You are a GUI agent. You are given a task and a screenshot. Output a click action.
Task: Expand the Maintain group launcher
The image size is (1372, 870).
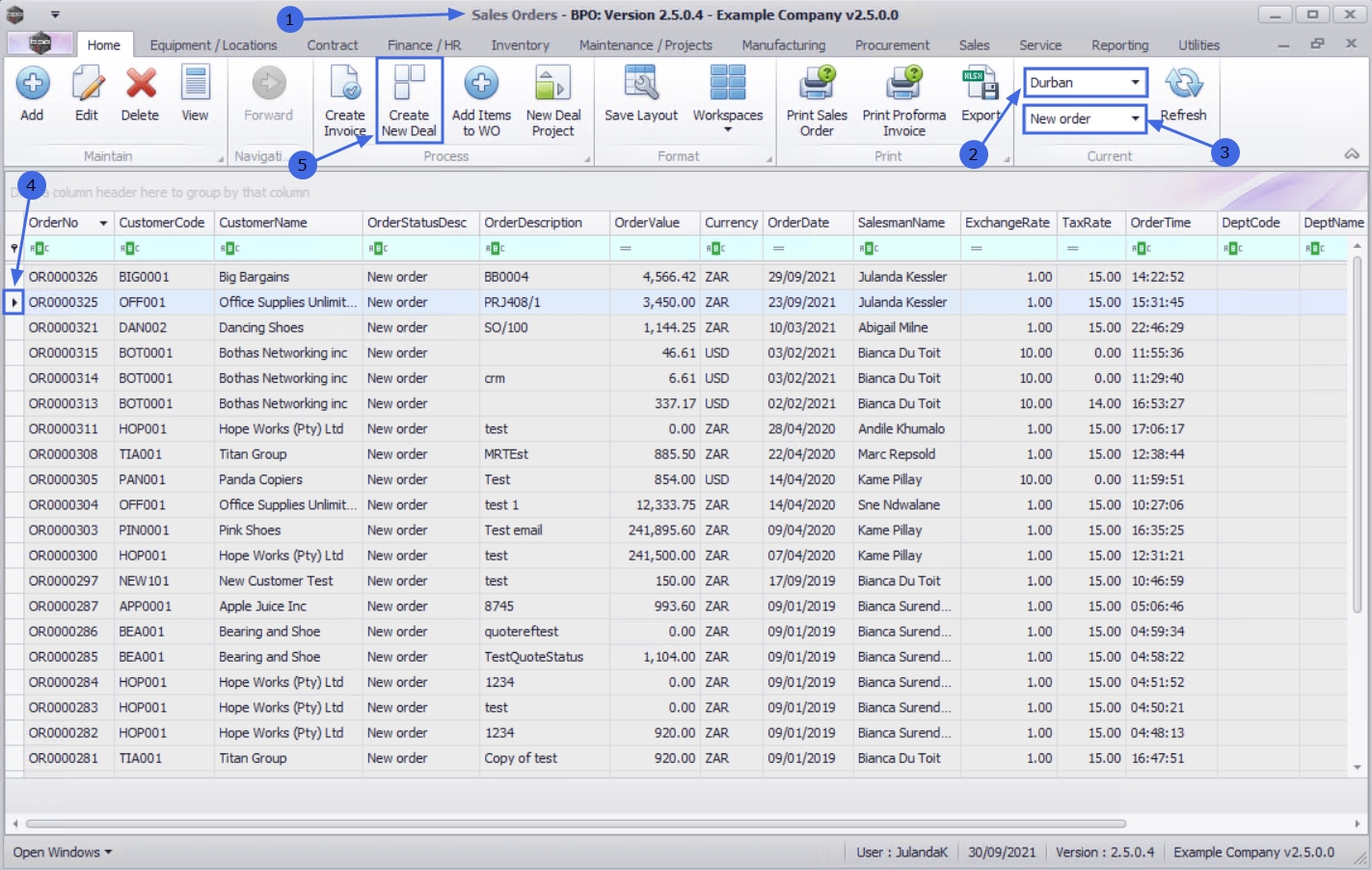219,158
